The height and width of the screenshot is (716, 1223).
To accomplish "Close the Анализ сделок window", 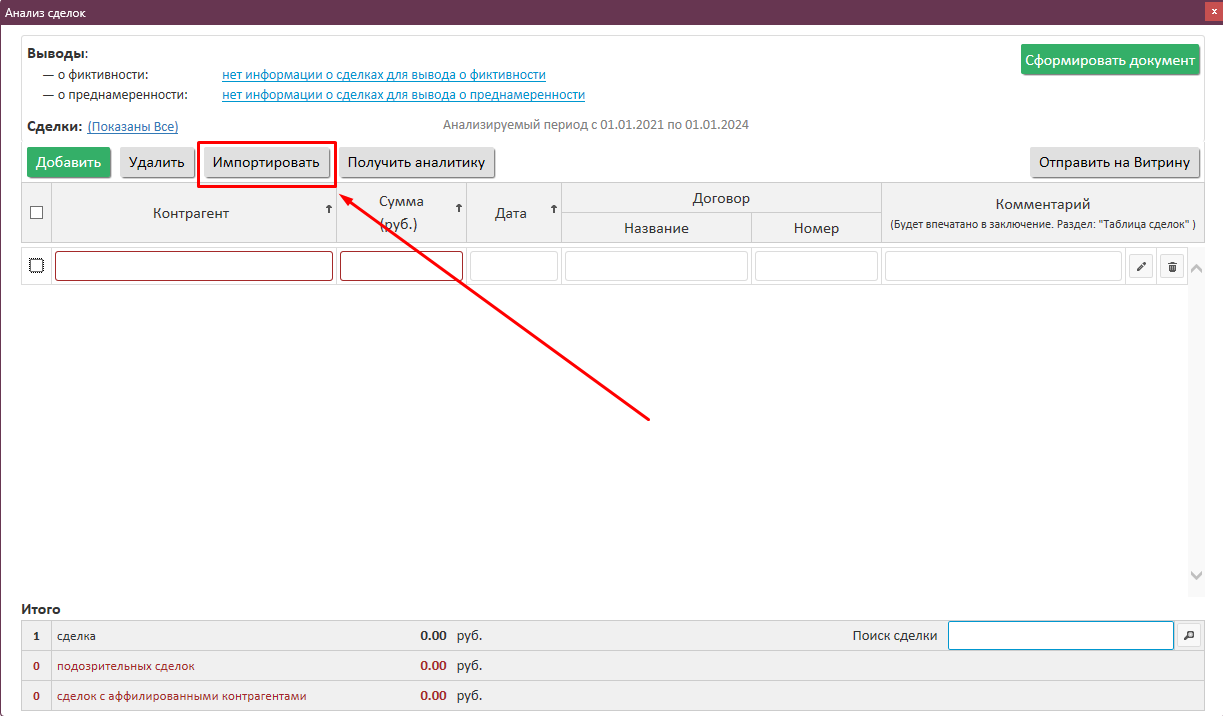I will pos(1213,9).
